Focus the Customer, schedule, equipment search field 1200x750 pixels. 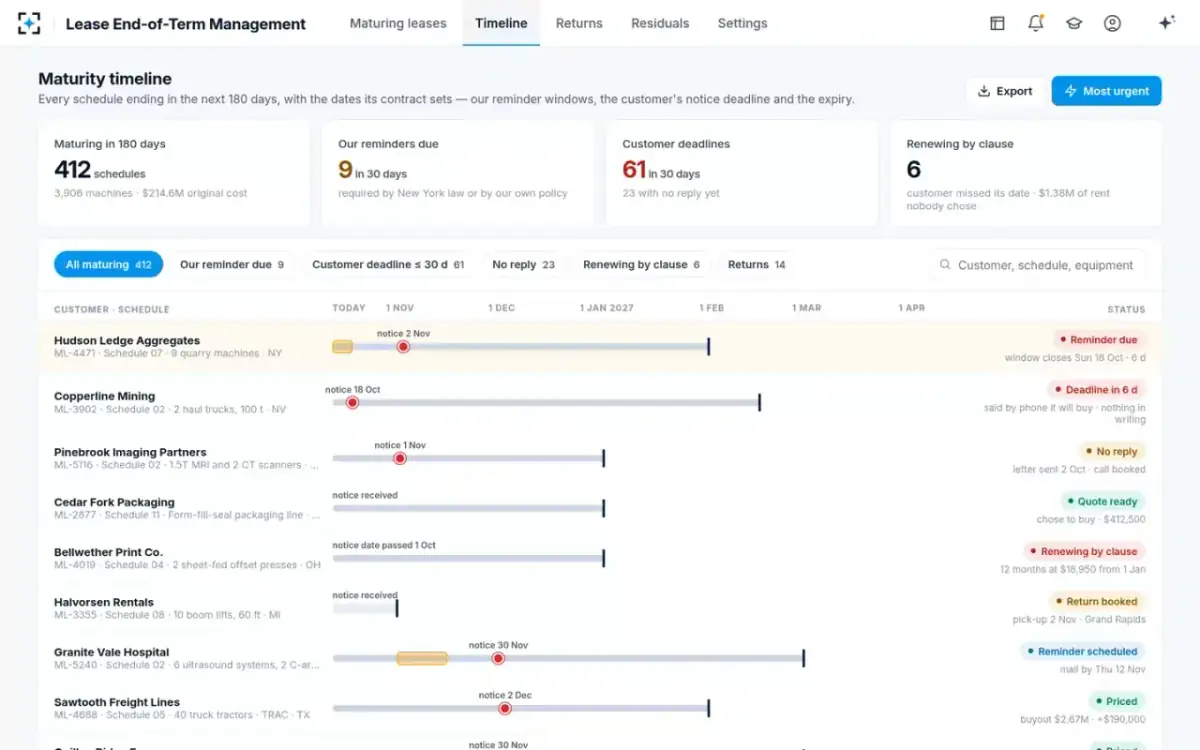click(x=1037, y=265)
